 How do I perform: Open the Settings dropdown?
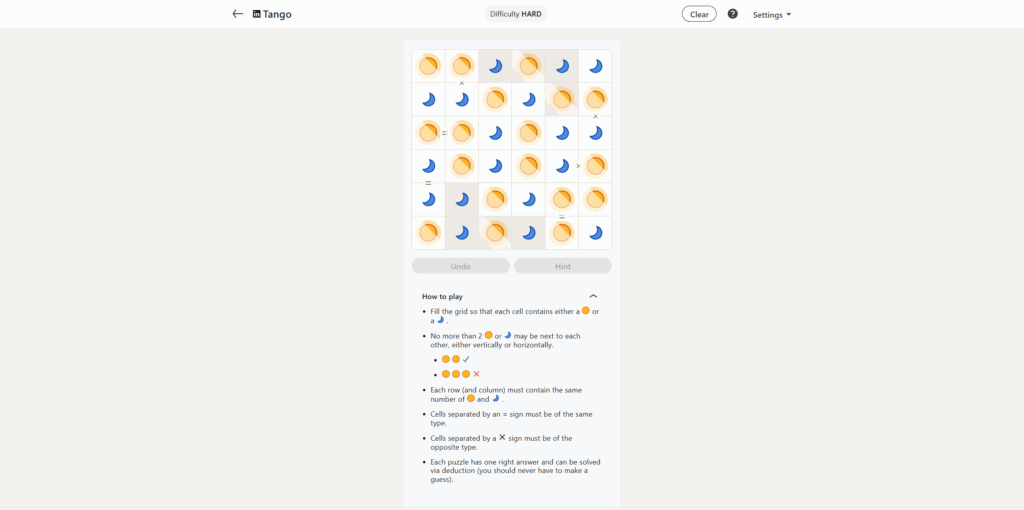click(x=771, y=15)
